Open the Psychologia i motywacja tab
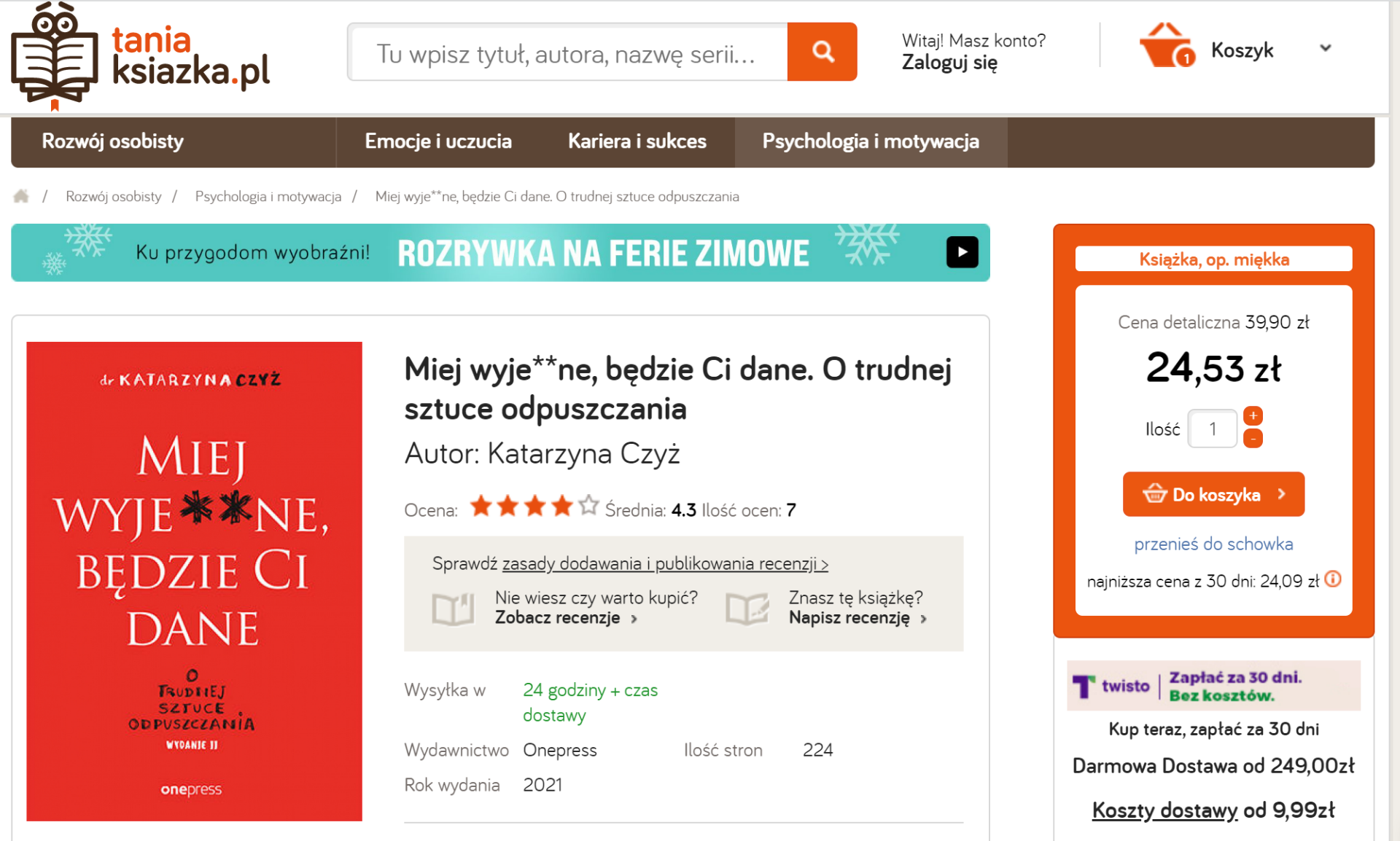This screenshot has width=1400, height=841. pyautogui.click(x=871, y=141)
